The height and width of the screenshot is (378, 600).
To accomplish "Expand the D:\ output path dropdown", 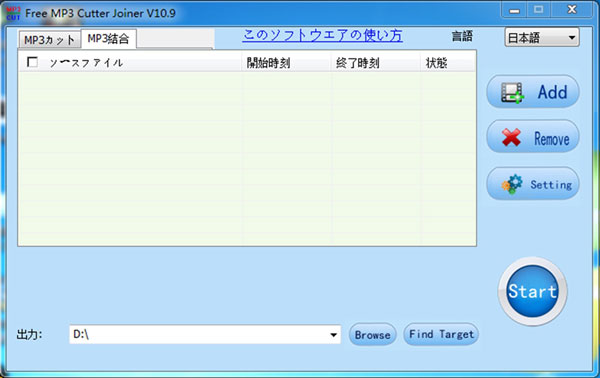I will point(333,335).
